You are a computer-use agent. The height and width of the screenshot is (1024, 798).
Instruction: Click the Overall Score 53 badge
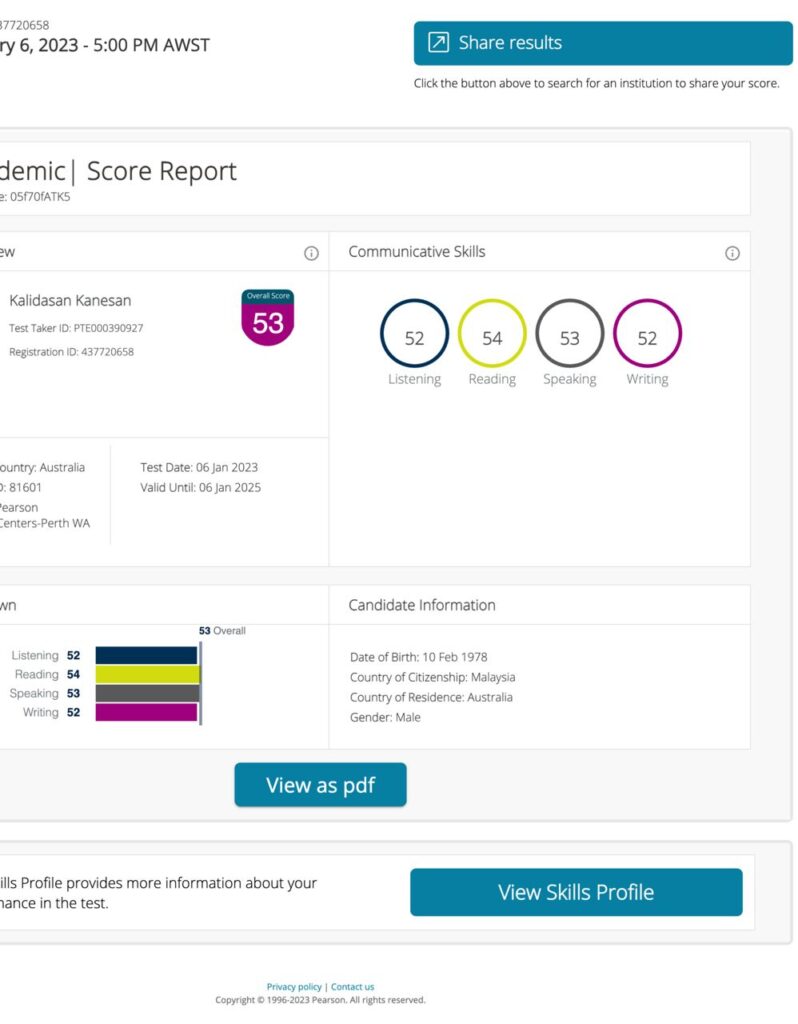click(x=268, y=319)
